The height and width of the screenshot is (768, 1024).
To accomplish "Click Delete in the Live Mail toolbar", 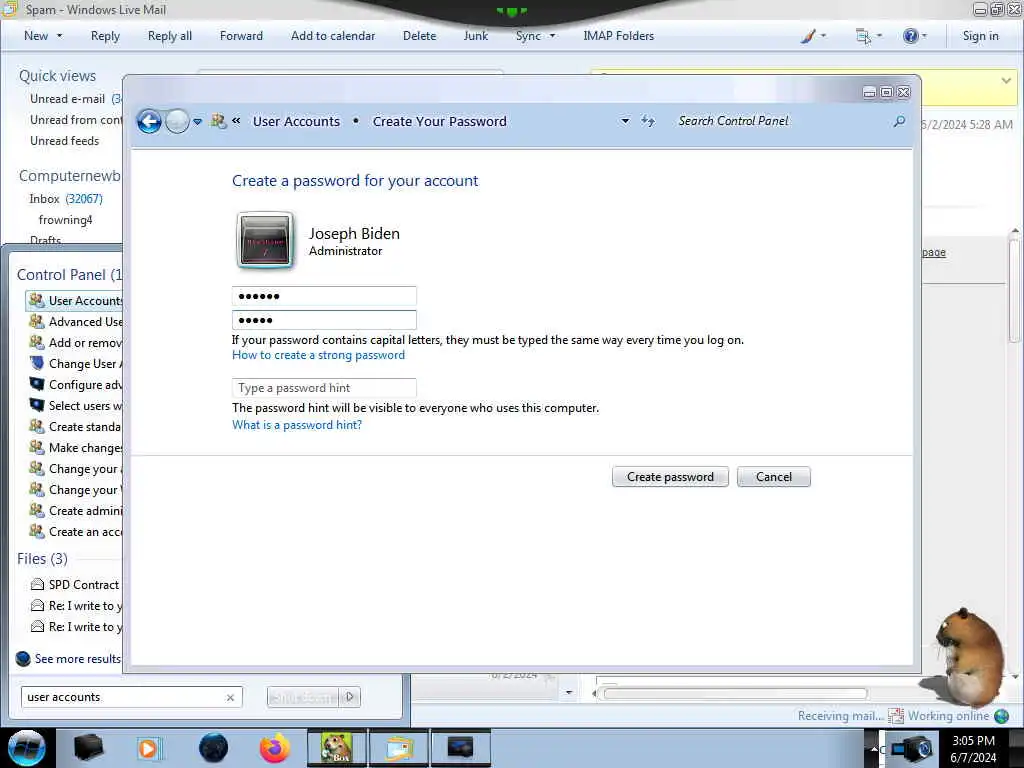I will click(419, 36).
